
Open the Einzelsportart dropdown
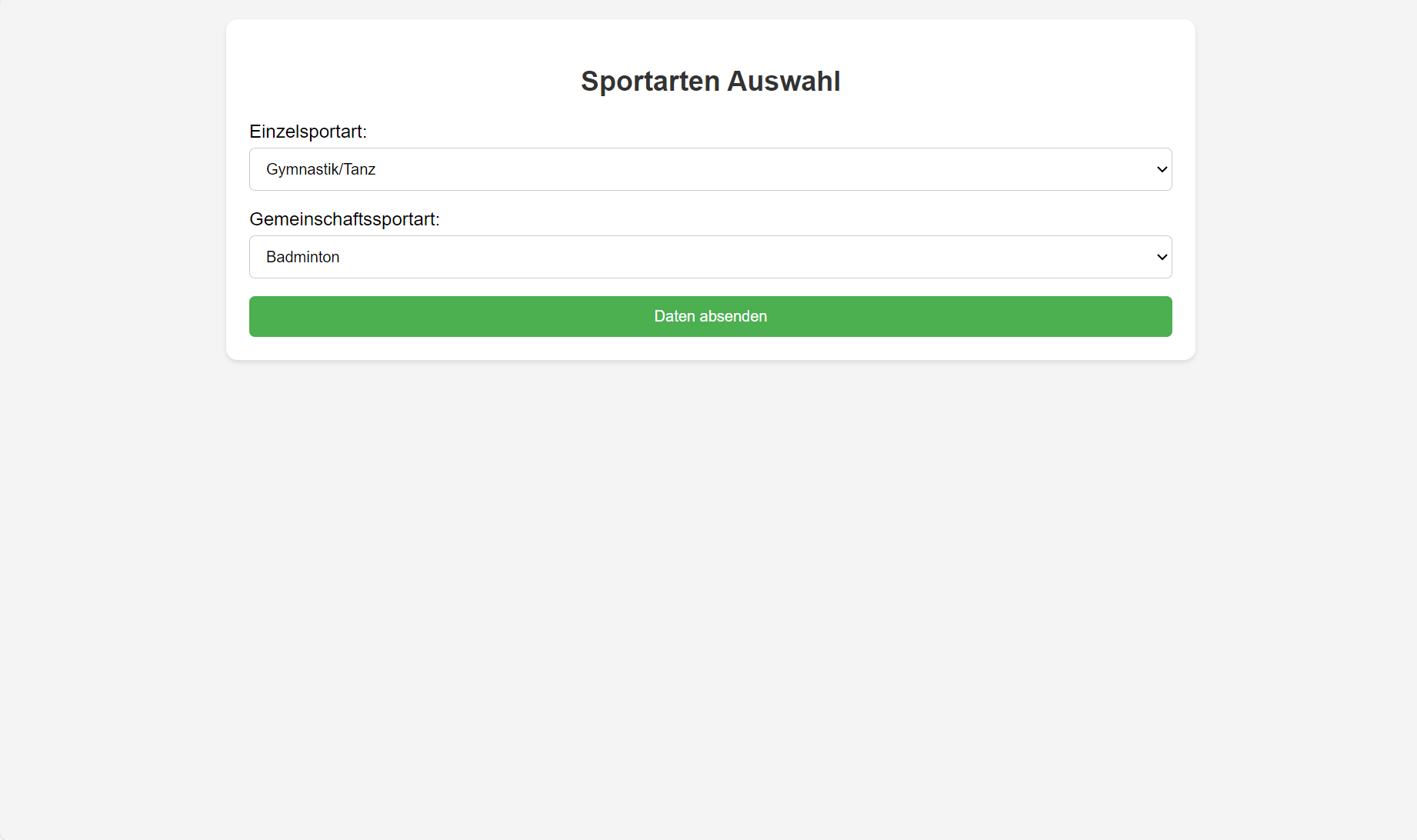[x=709, y=169]
